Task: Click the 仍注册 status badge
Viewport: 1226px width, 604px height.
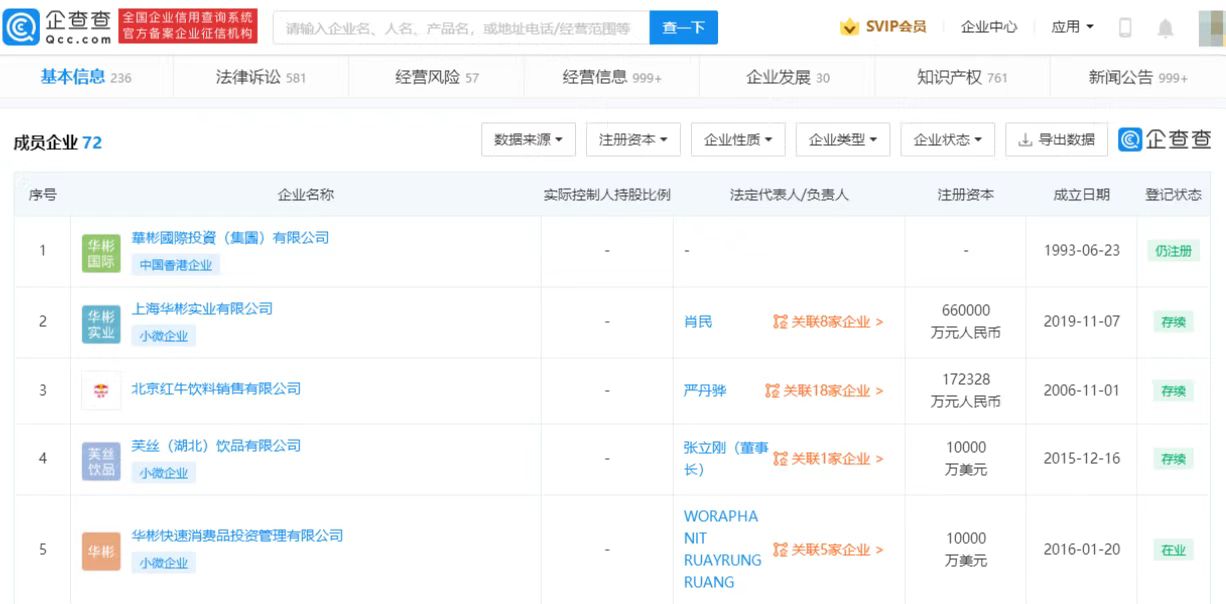Action: pyautogui.click(x=1174, y=252)
